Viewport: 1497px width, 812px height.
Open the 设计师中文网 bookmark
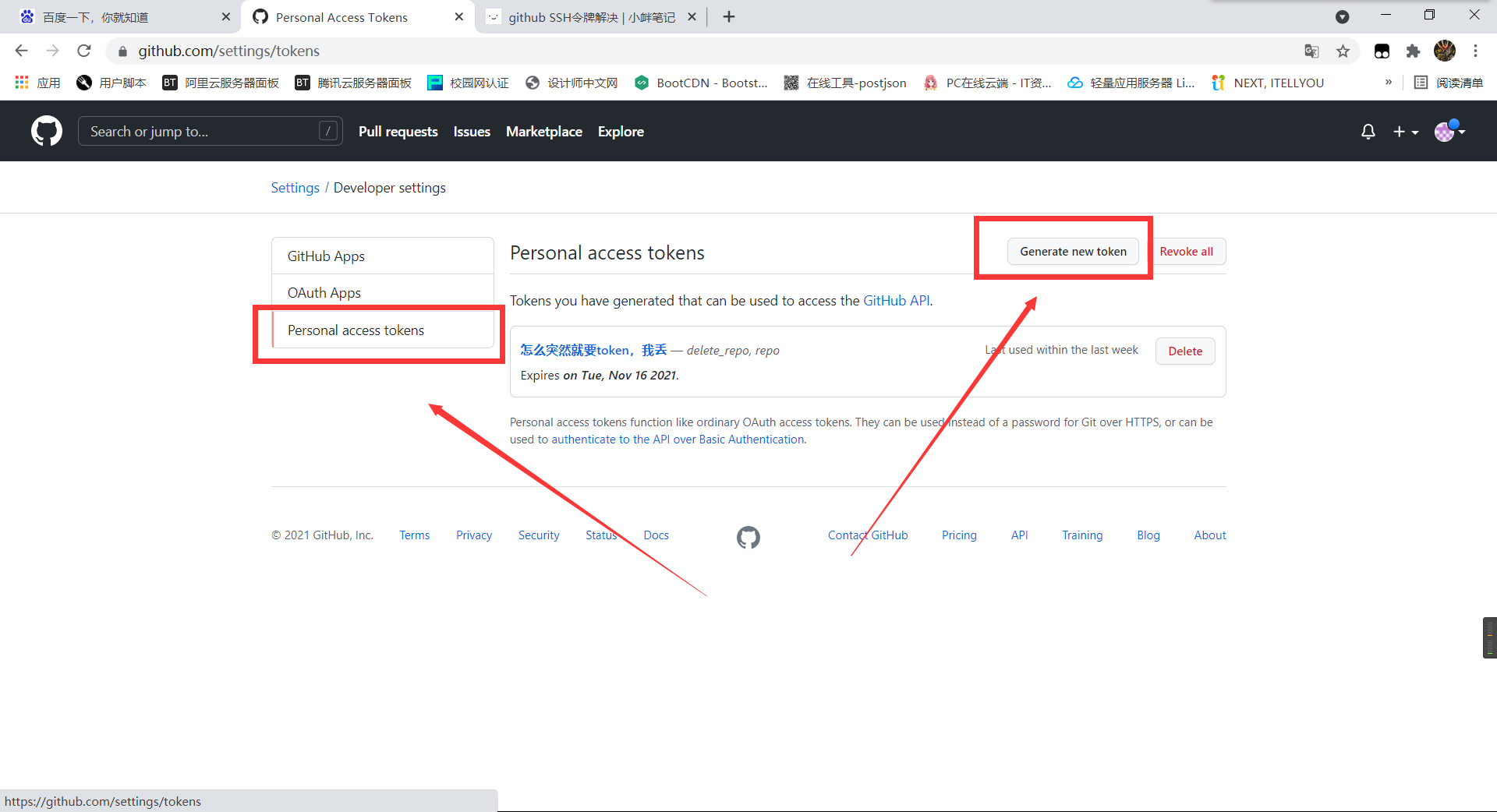572,83
